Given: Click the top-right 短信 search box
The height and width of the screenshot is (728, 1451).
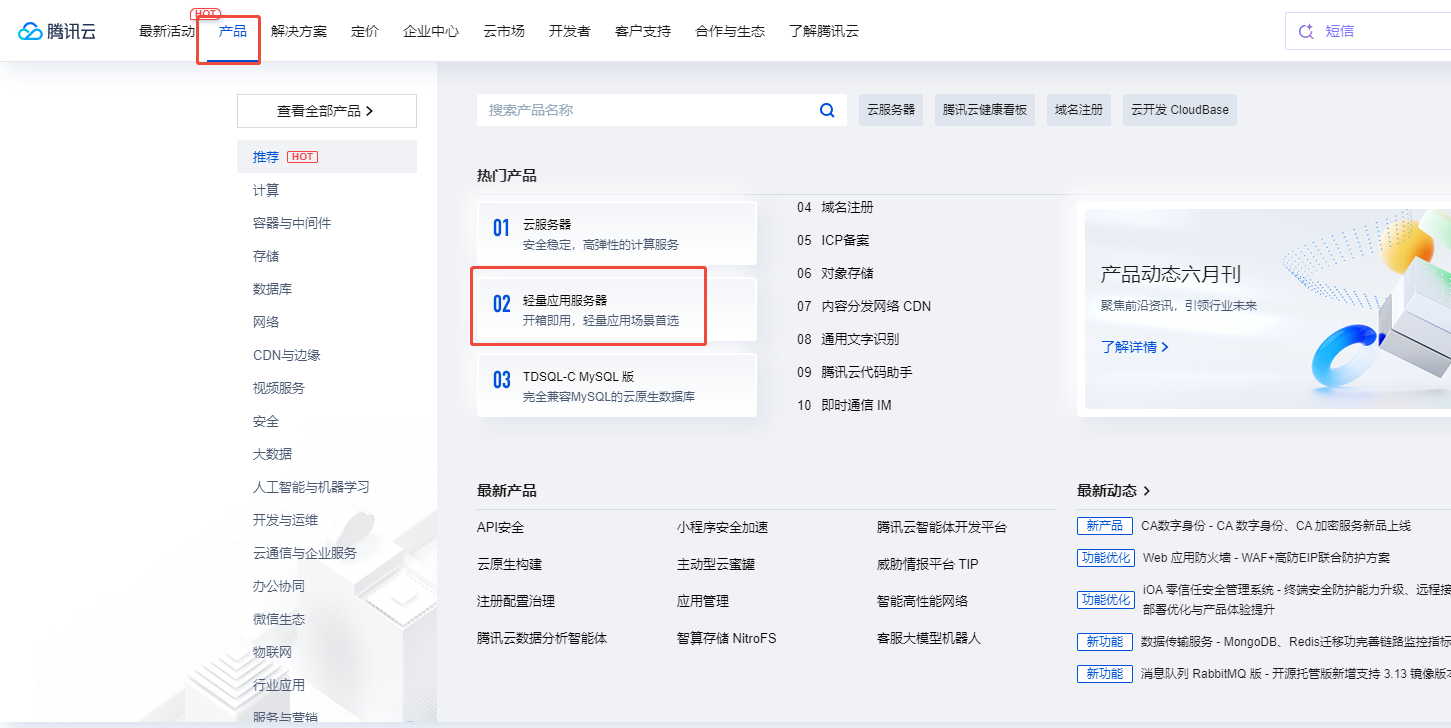Looking at the screenshot, I should 1368,31.
